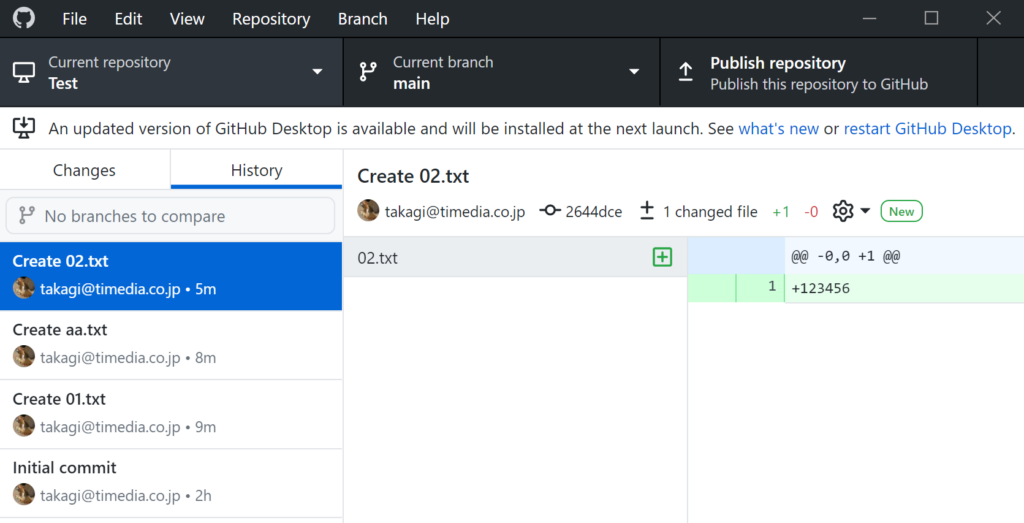Image resolution: width=1024 pixels, height=523 pixels.
Task: Click the green New badge
Action: coord(901,211)
